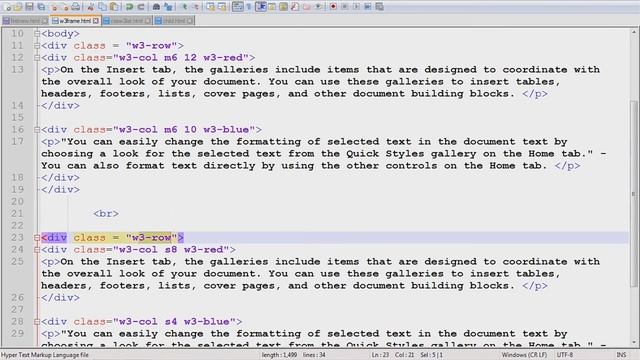Viewport: 640px width, 360px height.
Task: Click "w3-col m6 10 w3-blue" class value
Action: 184,130
